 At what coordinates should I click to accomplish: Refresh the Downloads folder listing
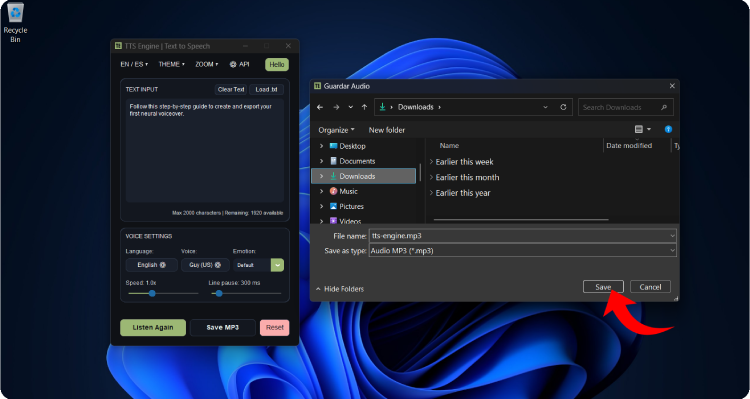click(x=563, y=107)
